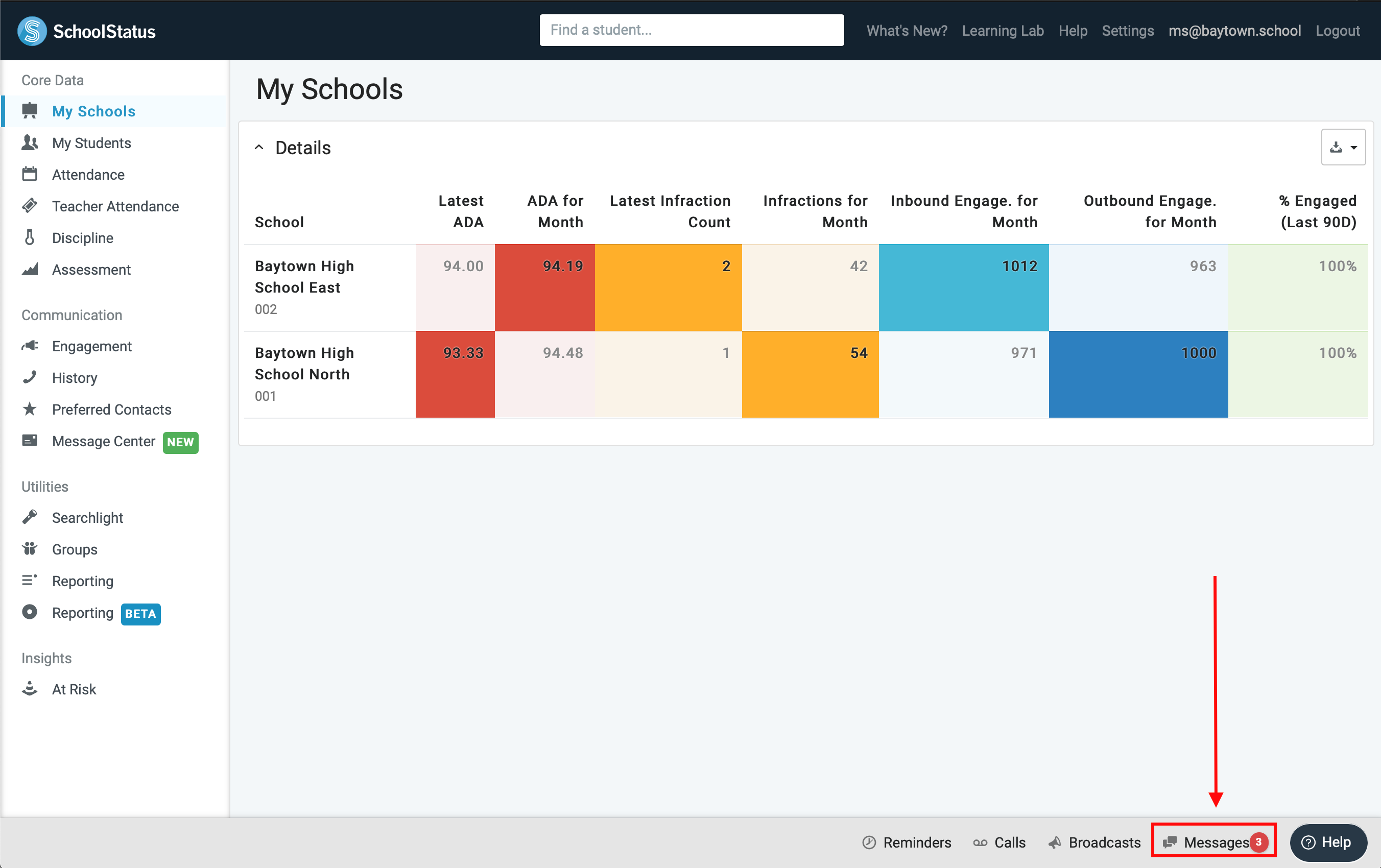Select Discipline in sidebar
The image size is (1381, 868).
click(83, 237)
